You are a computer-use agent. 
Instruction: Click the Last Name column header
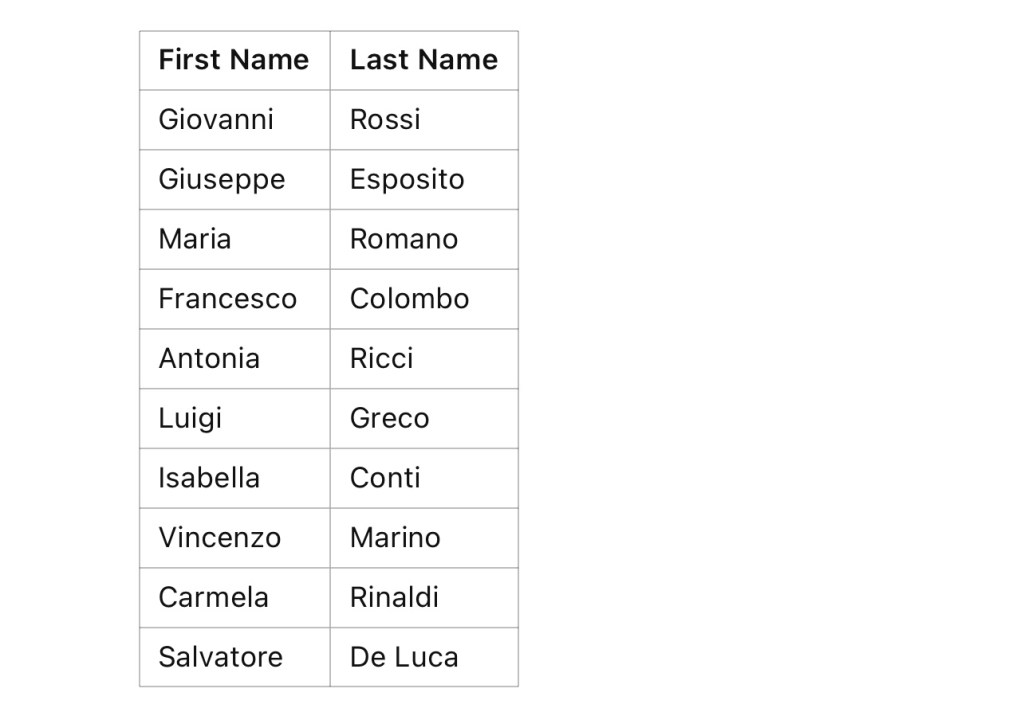(x=423, y=60)
